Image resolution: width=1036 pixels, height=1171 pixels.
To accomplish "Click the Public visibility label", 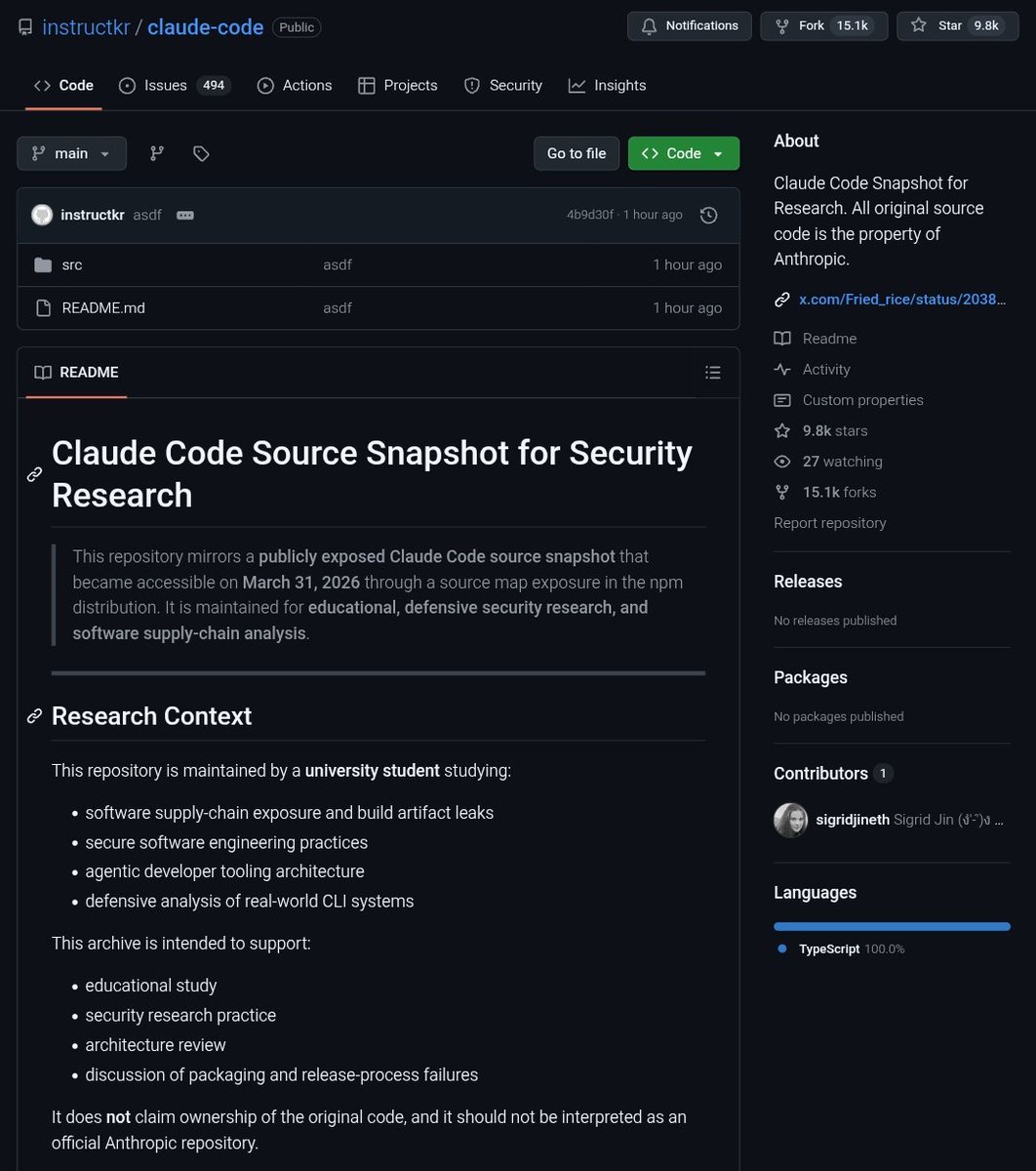I will (x=297, y=27).
